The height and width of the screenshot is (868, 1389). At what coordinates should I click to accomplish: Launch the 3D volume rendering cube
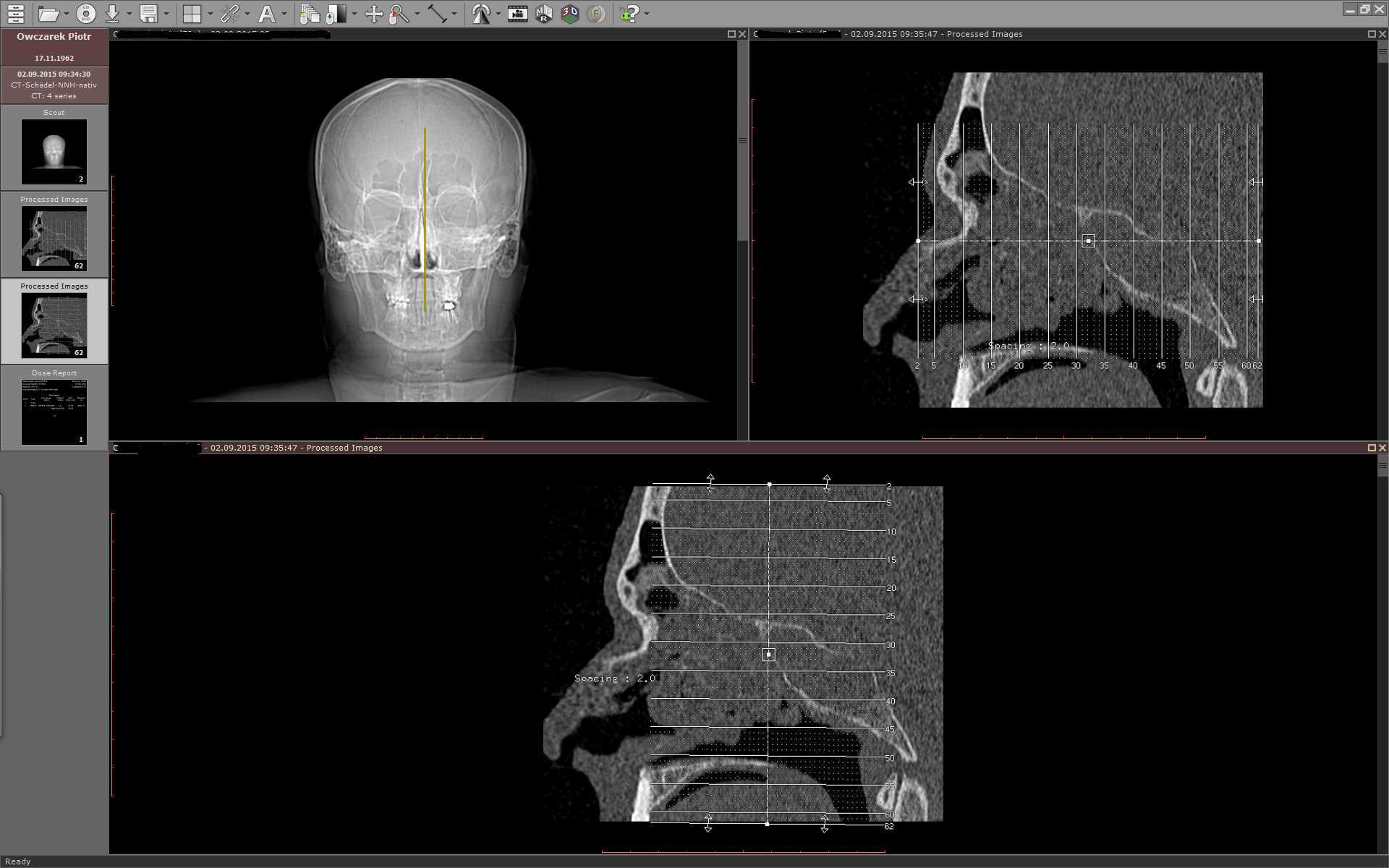[570, 14]
